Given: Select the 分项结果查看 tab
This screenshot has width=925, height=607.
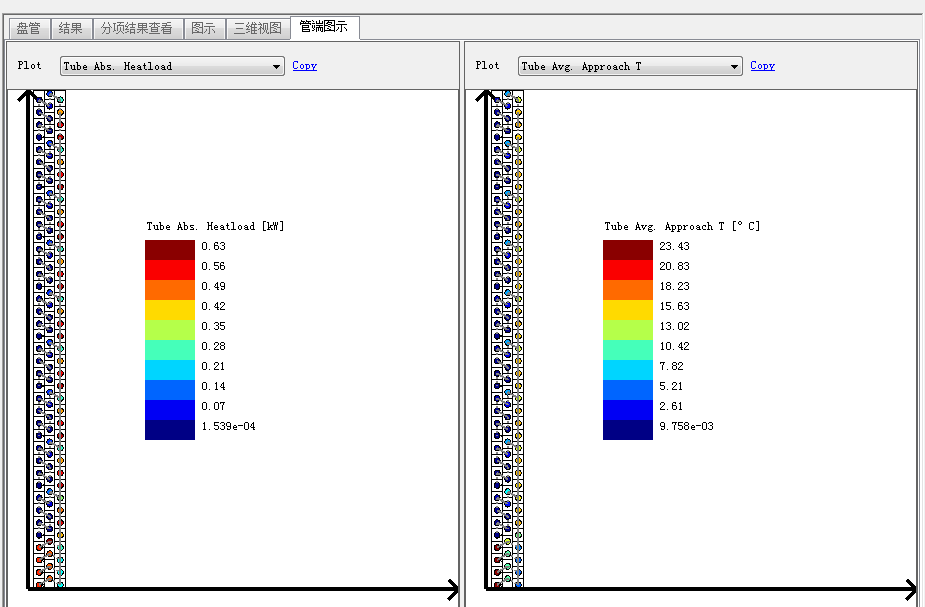Looking at the screenshot, I should coord(137,28).
